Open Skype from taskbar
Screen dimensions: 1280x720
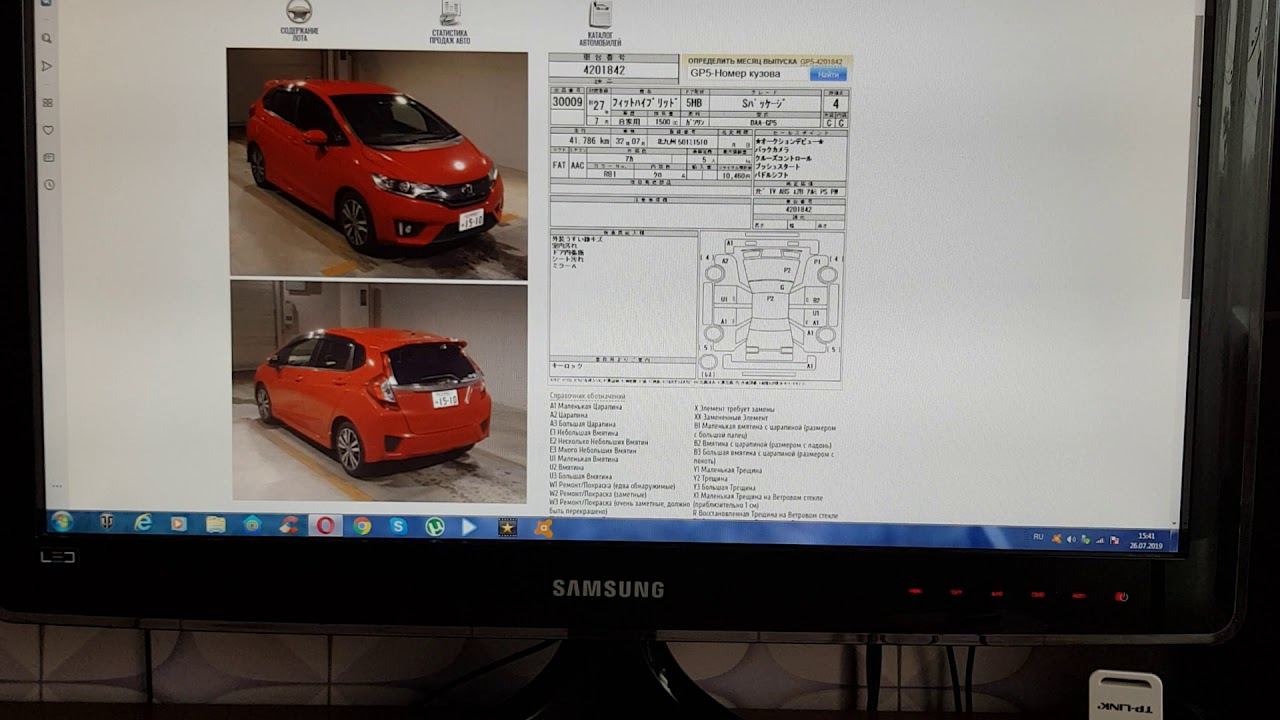tap(398, 526)
